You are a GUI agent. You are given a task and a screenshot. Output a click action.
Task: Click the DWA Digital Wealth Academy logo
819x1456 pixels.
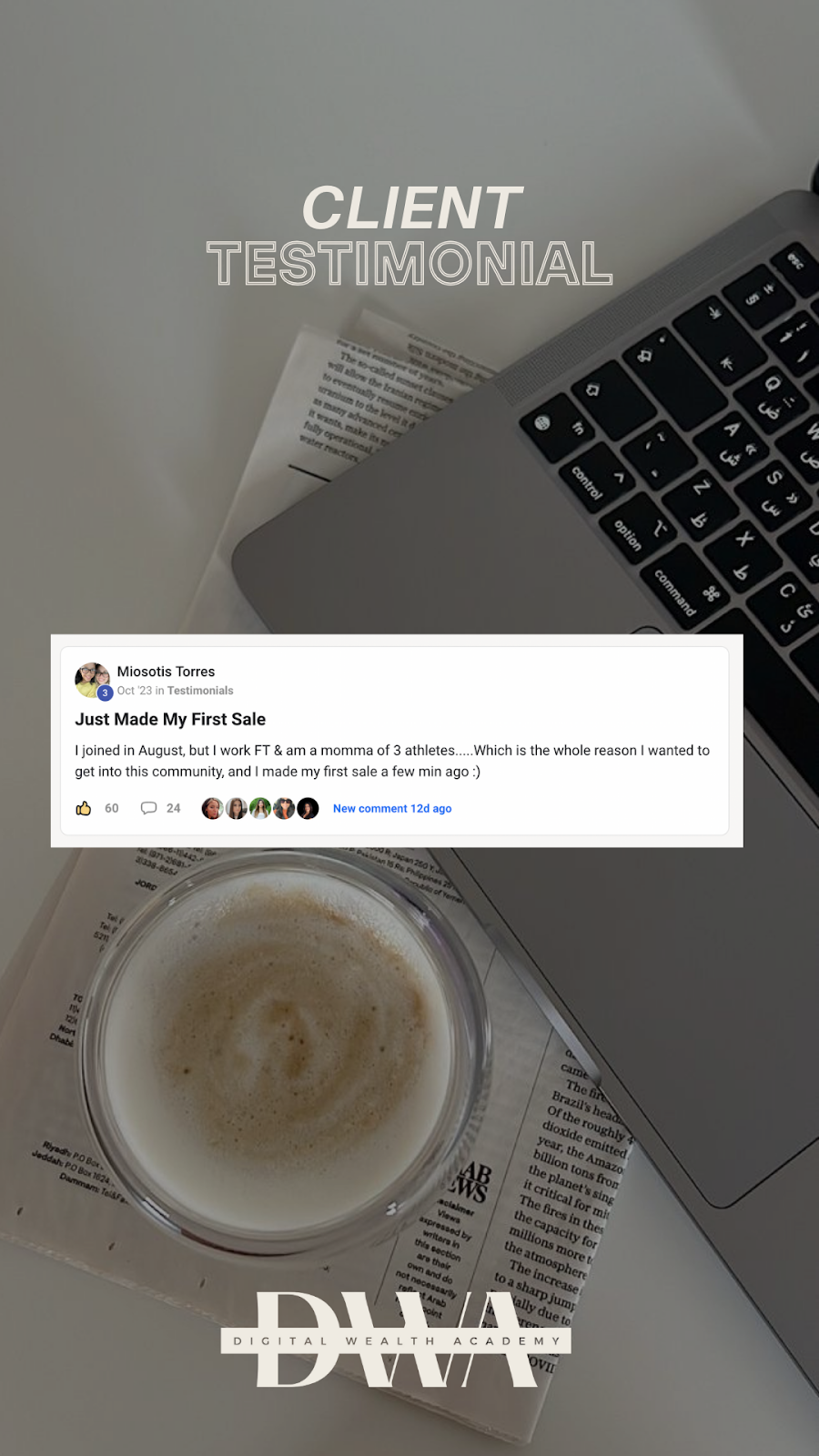[x=397, y=1340]
